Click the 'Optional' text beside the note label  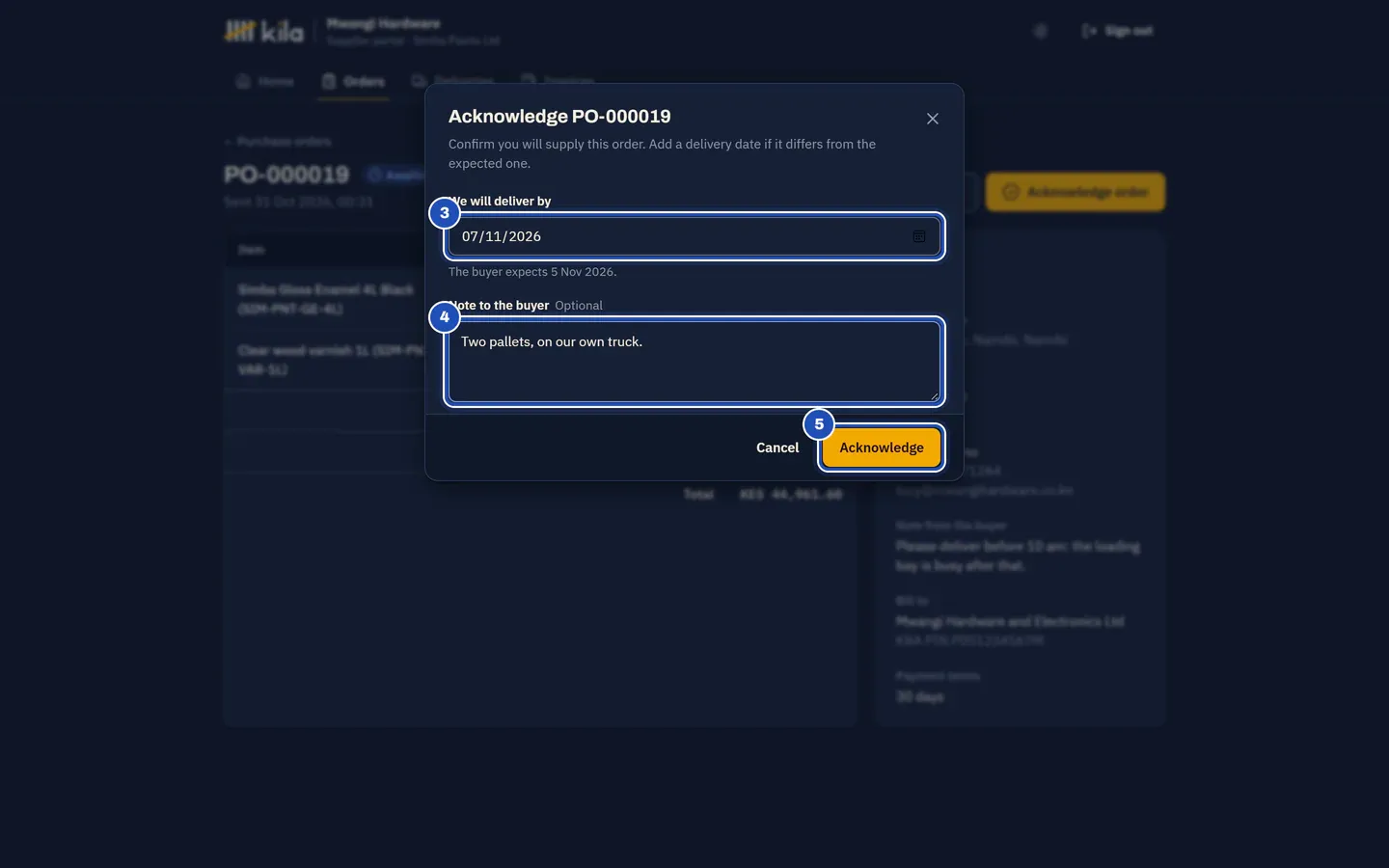click(x=579, y=306)
